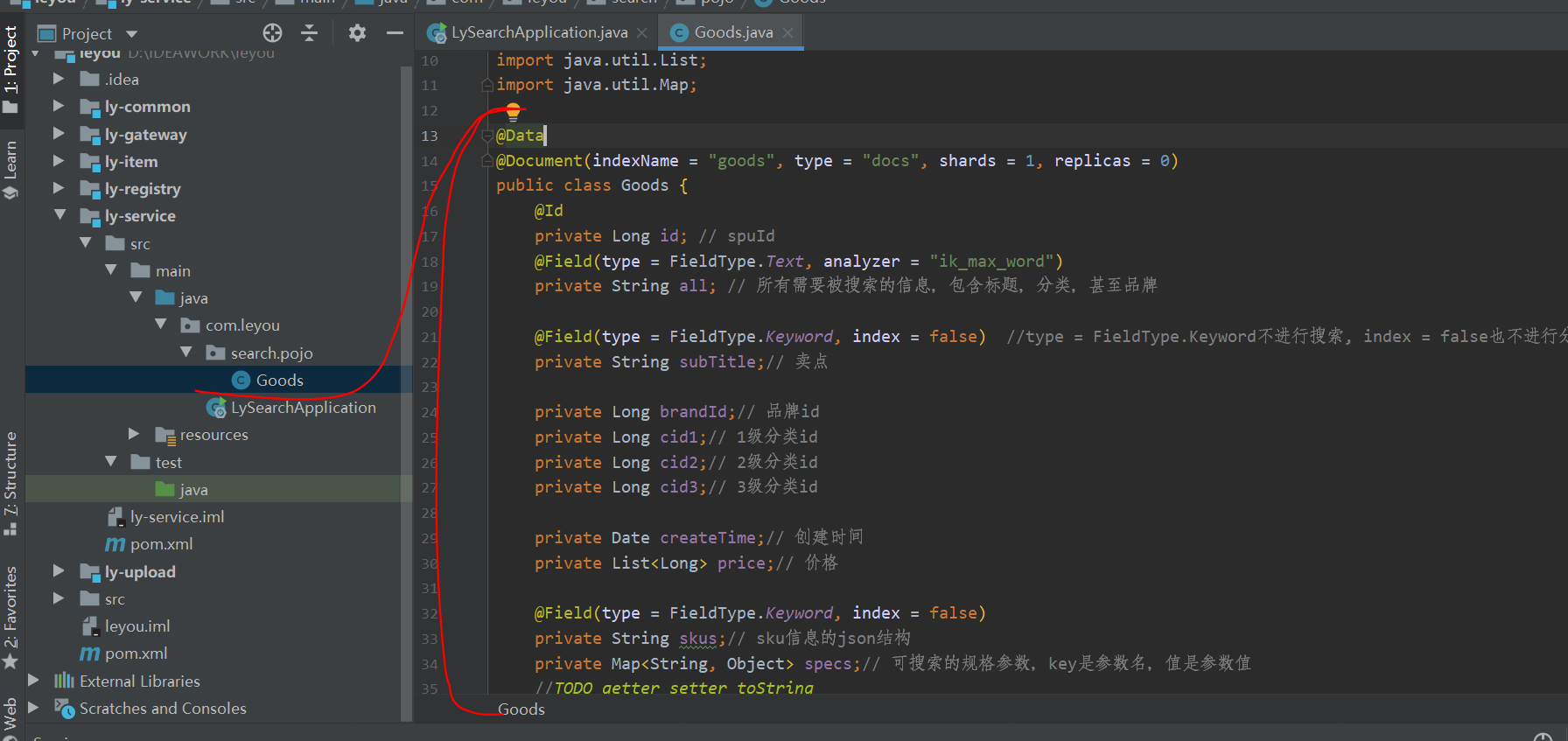1568x741 pixels.
Task: Click the ly-gateway module folder icon
Action: (89, 135)
